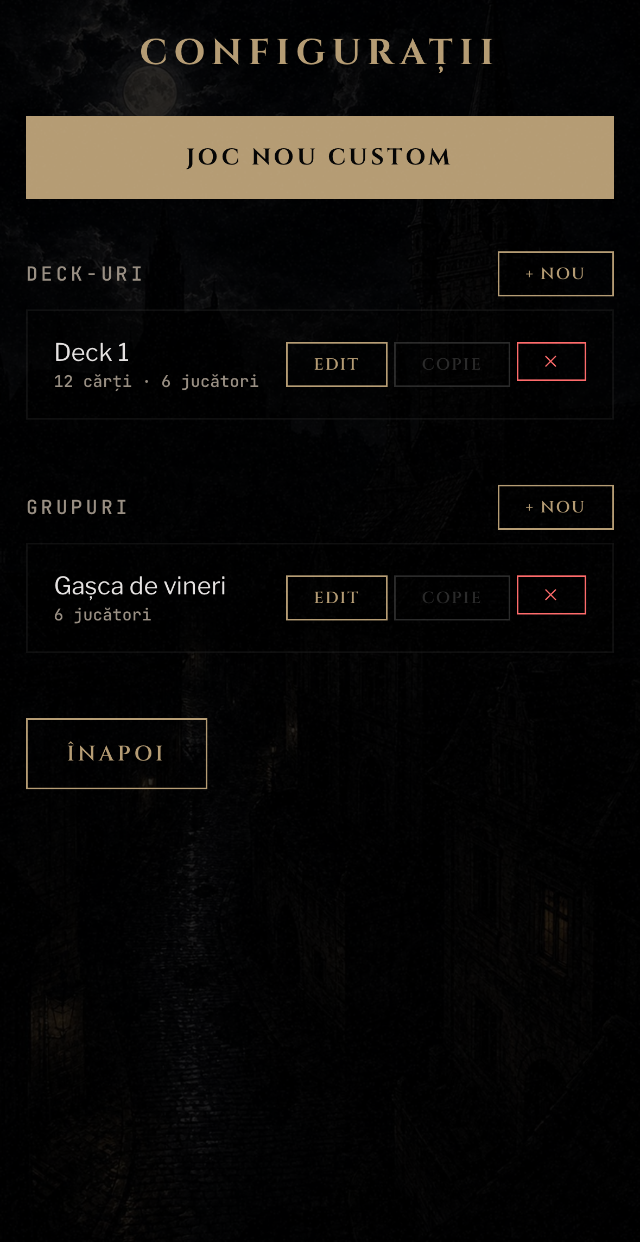
Task: Remove the Gașca de vineri group
Action: (x=551, y=595)
